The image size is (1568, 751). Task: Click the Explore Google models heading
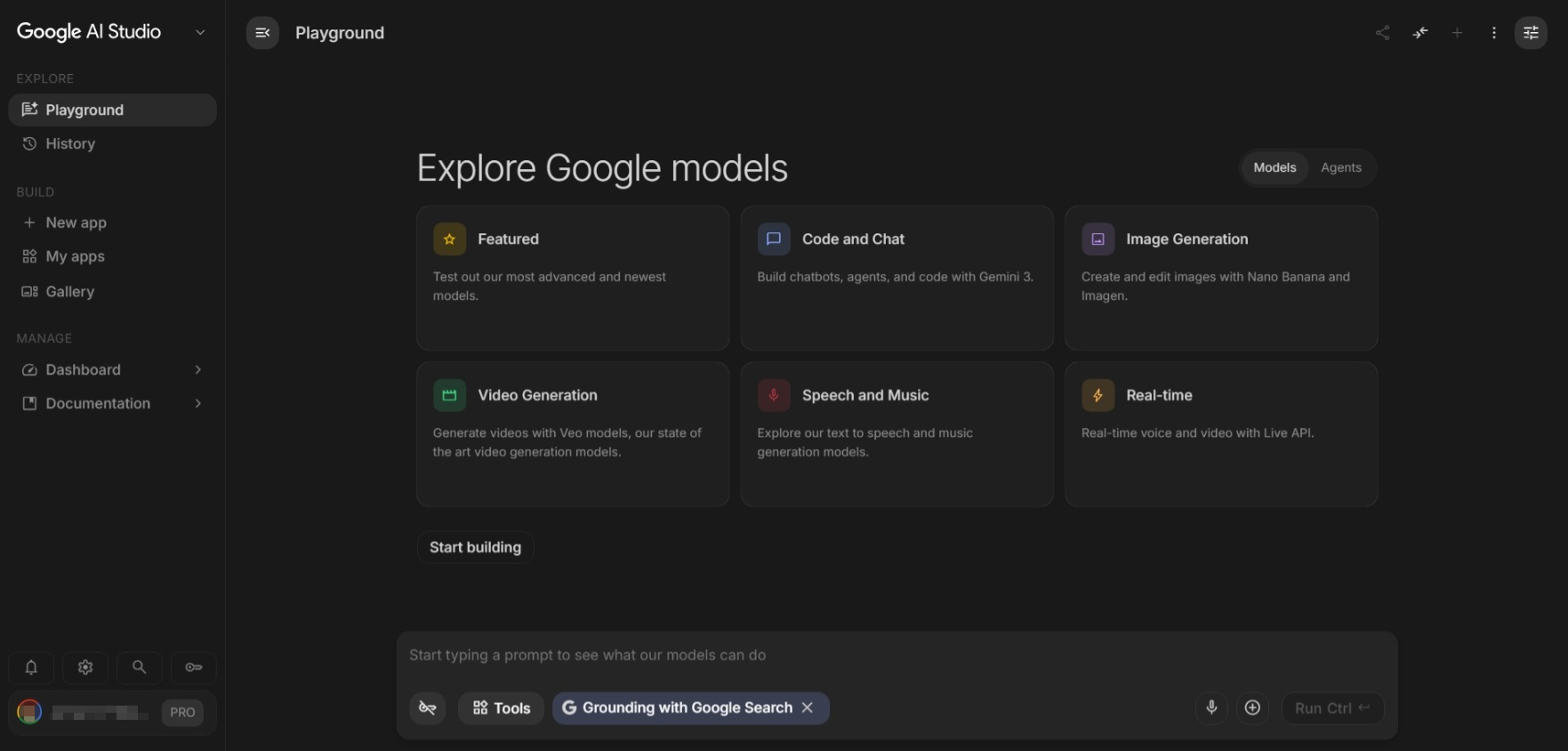tap(602, 168)
